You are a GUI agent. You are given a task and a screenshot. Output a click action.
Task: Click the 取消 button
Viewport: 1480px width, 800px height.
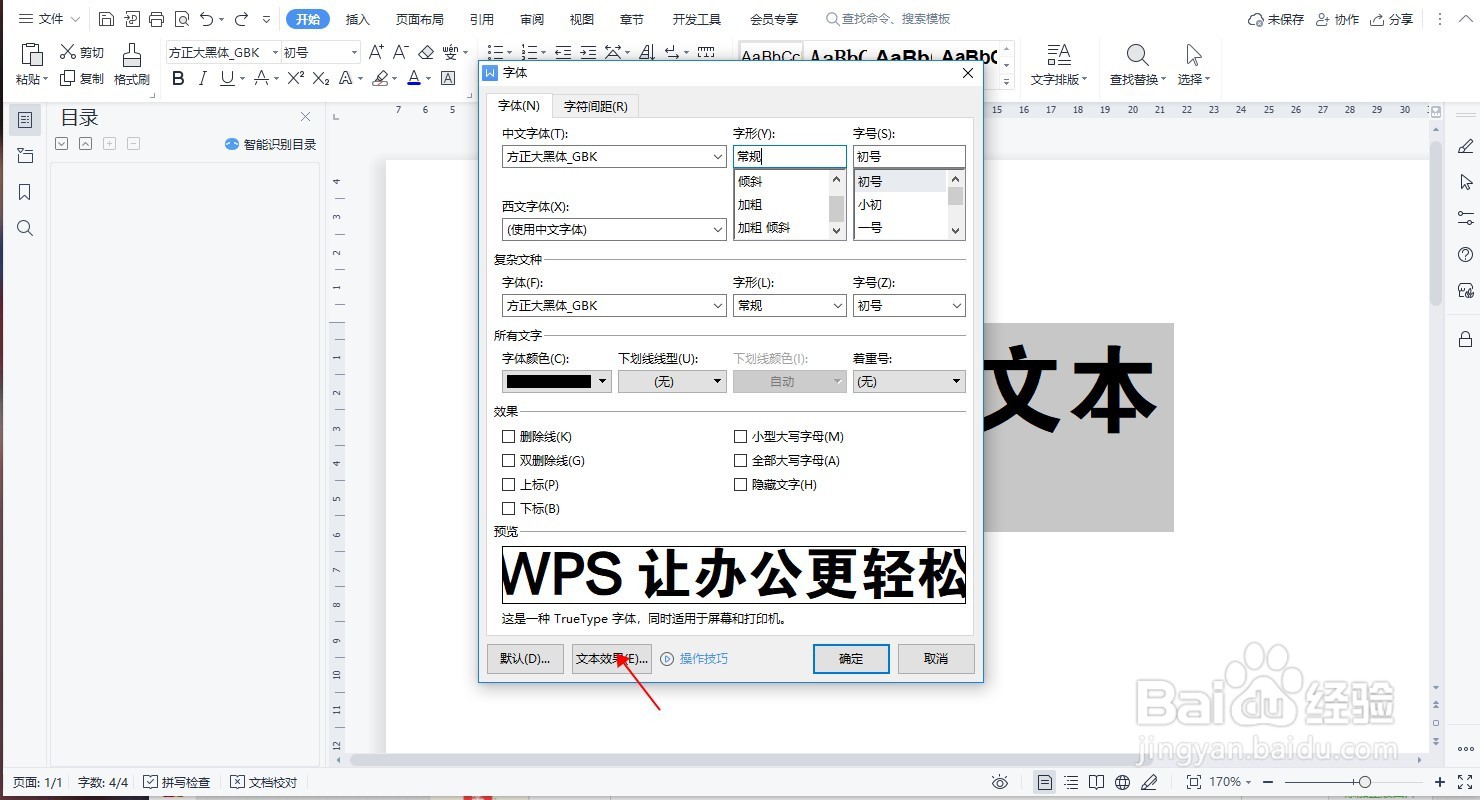[936, 659]
